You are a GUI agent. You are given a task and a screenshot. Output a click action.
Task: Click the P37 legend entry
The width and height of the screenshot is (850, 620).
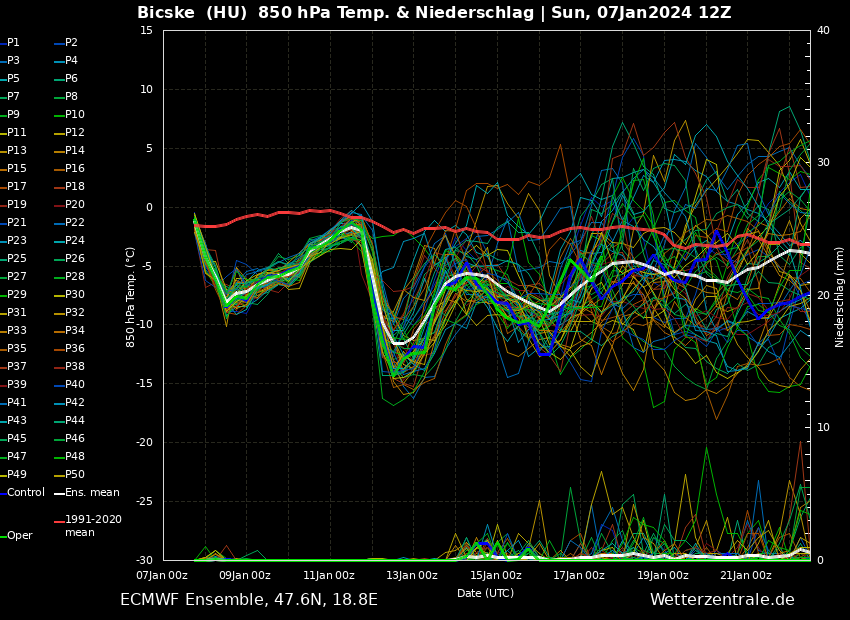[17, 367]
